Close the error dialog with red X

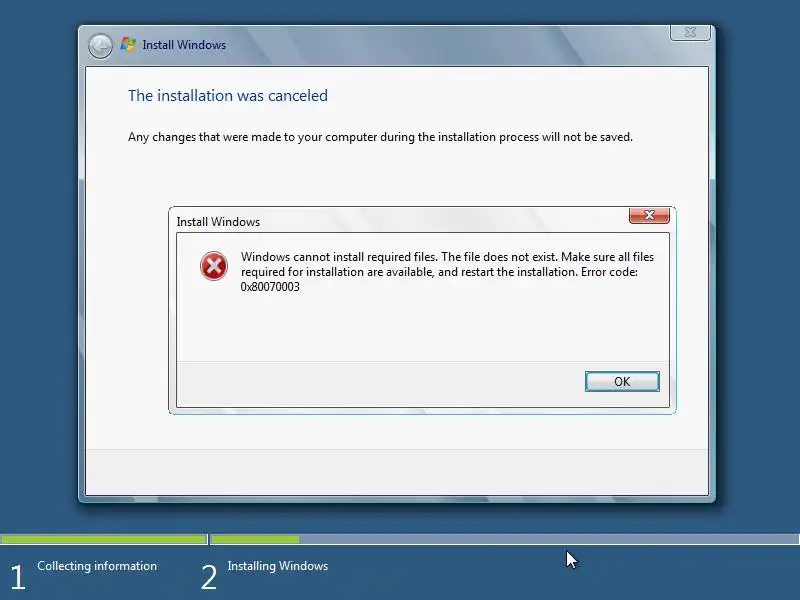pos(649,215)
